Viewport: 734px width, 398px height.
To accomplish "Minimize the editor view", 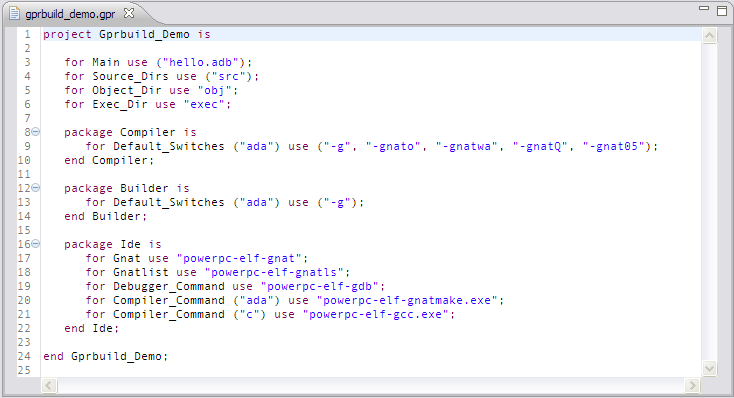I will tap(704, 8).
